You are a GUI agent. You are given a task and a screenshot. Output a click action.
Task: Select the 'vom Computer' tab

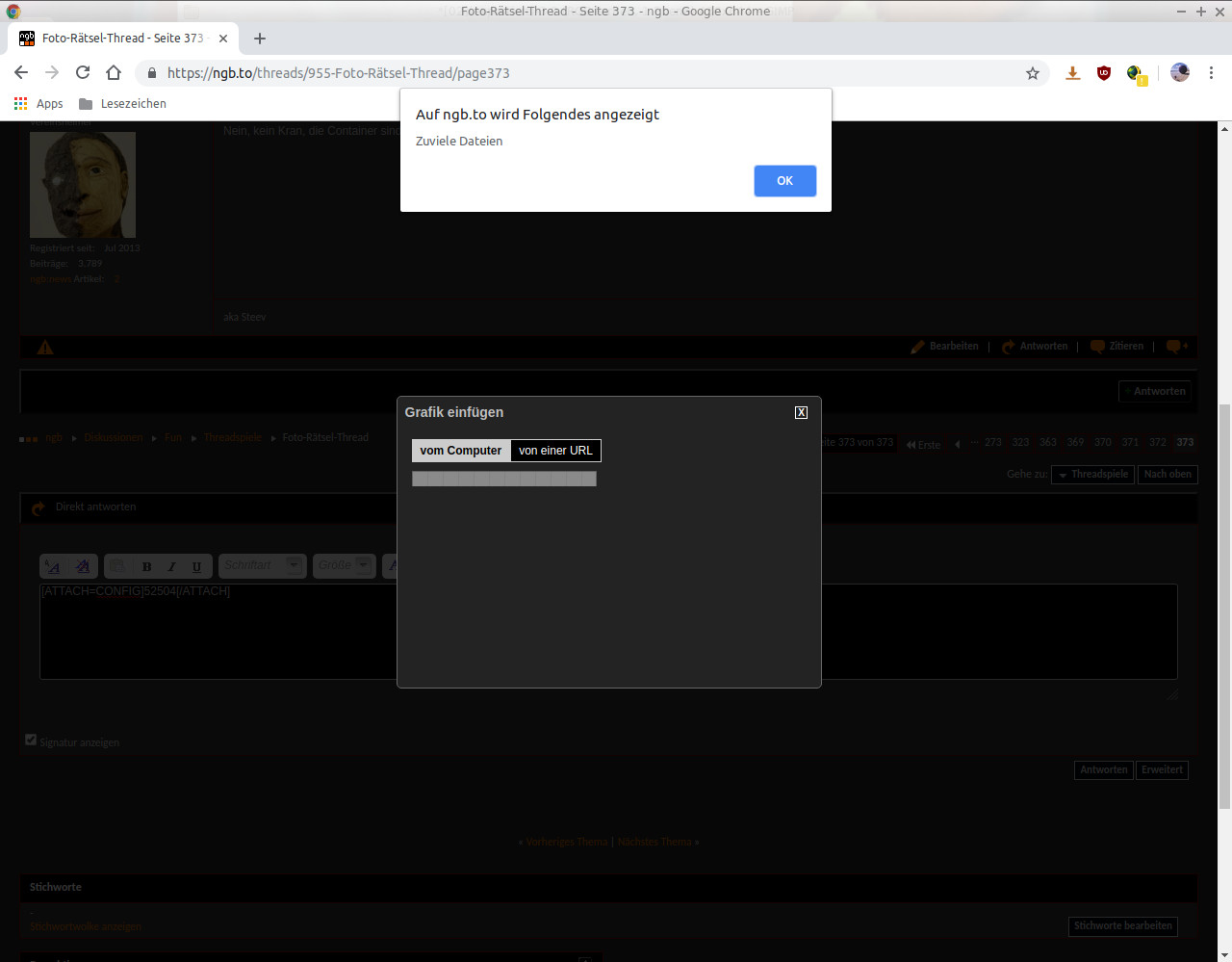tap(461, 451)
